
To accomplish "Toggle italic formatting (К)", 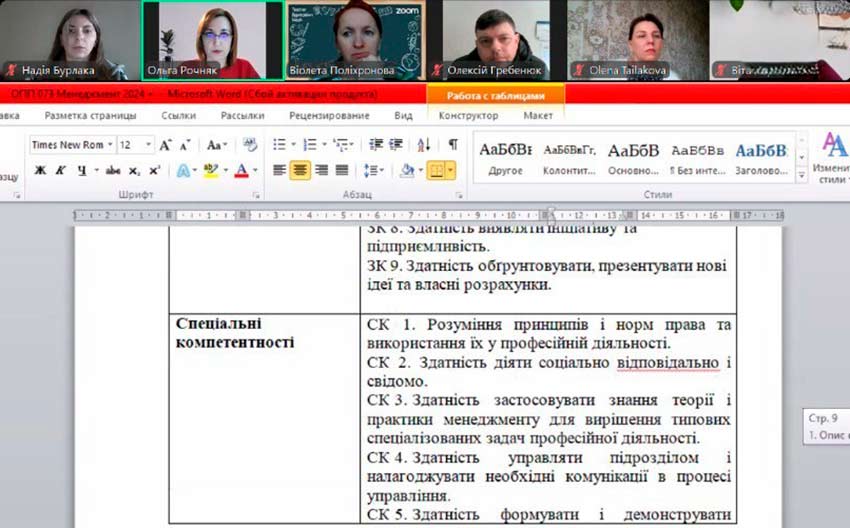I will (58, 171).
